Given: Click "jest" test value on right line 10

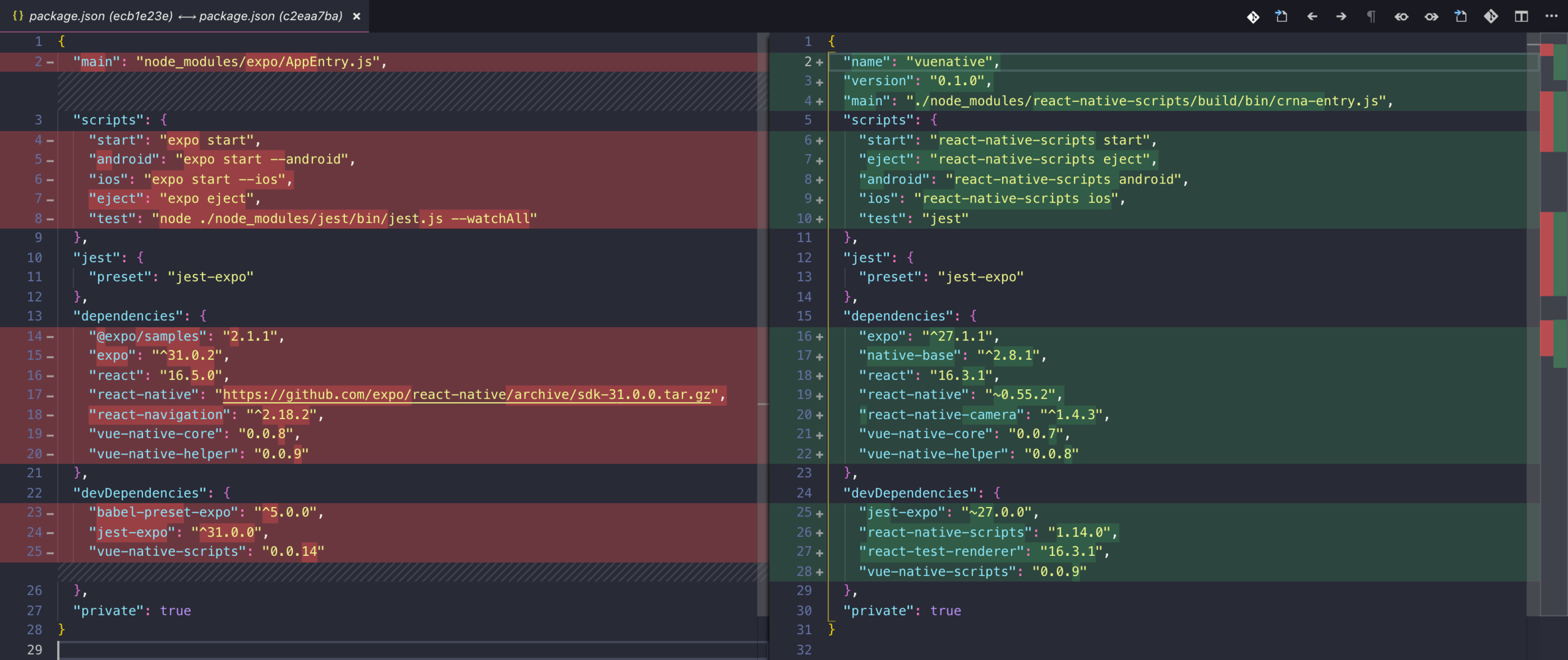Looking at the screenshot, I should pyautogui.click(x=945, y=219).
